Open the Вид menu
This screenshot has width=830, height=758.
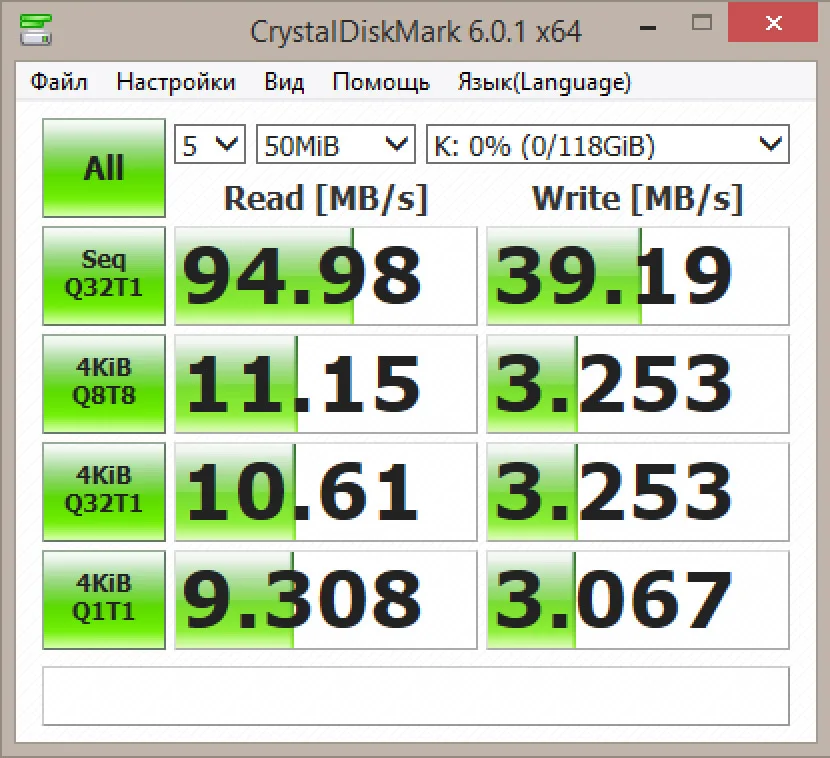pos(284,82)
